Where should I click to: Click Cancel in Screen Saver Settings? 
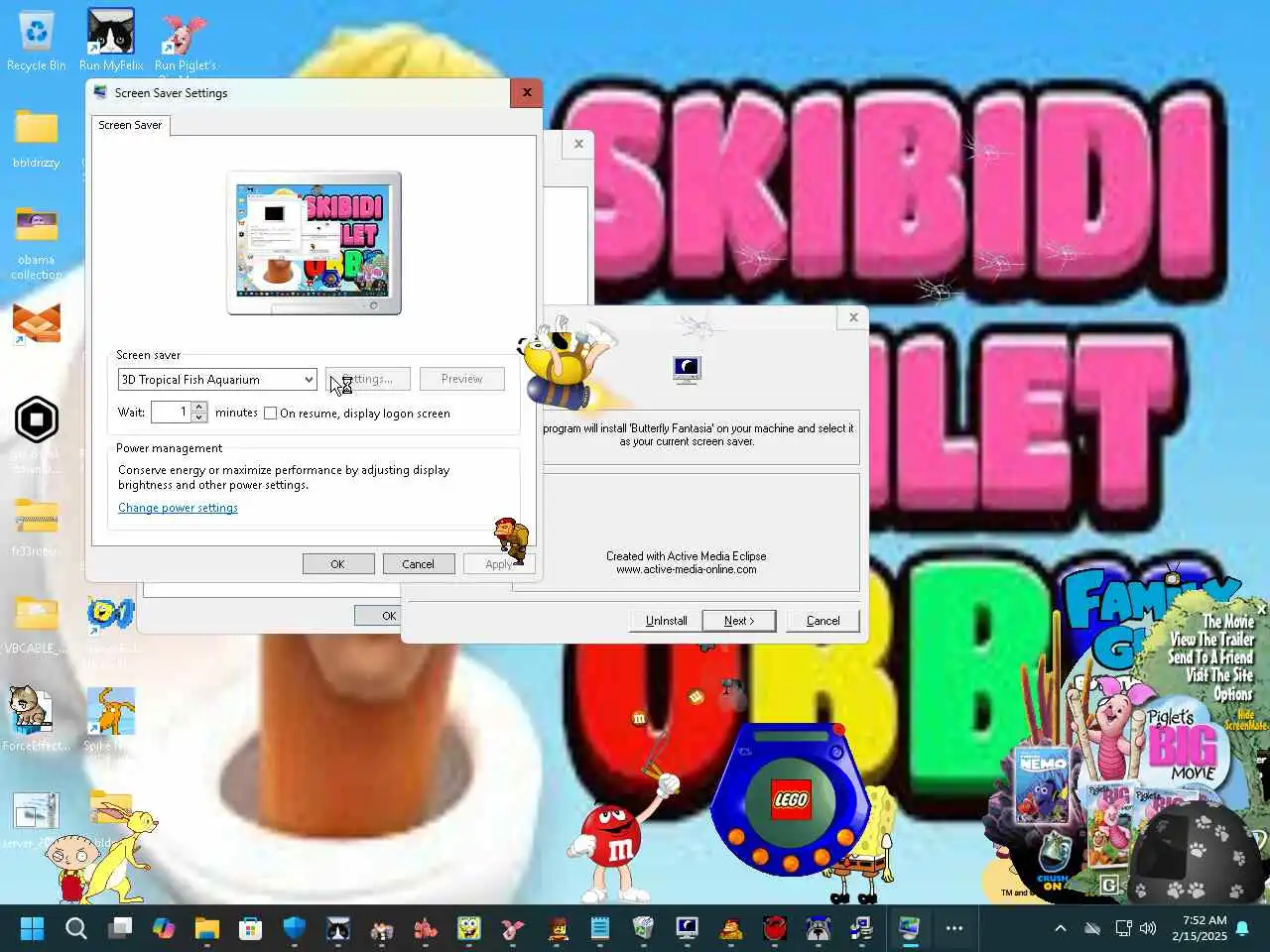(x=418, y=564)
